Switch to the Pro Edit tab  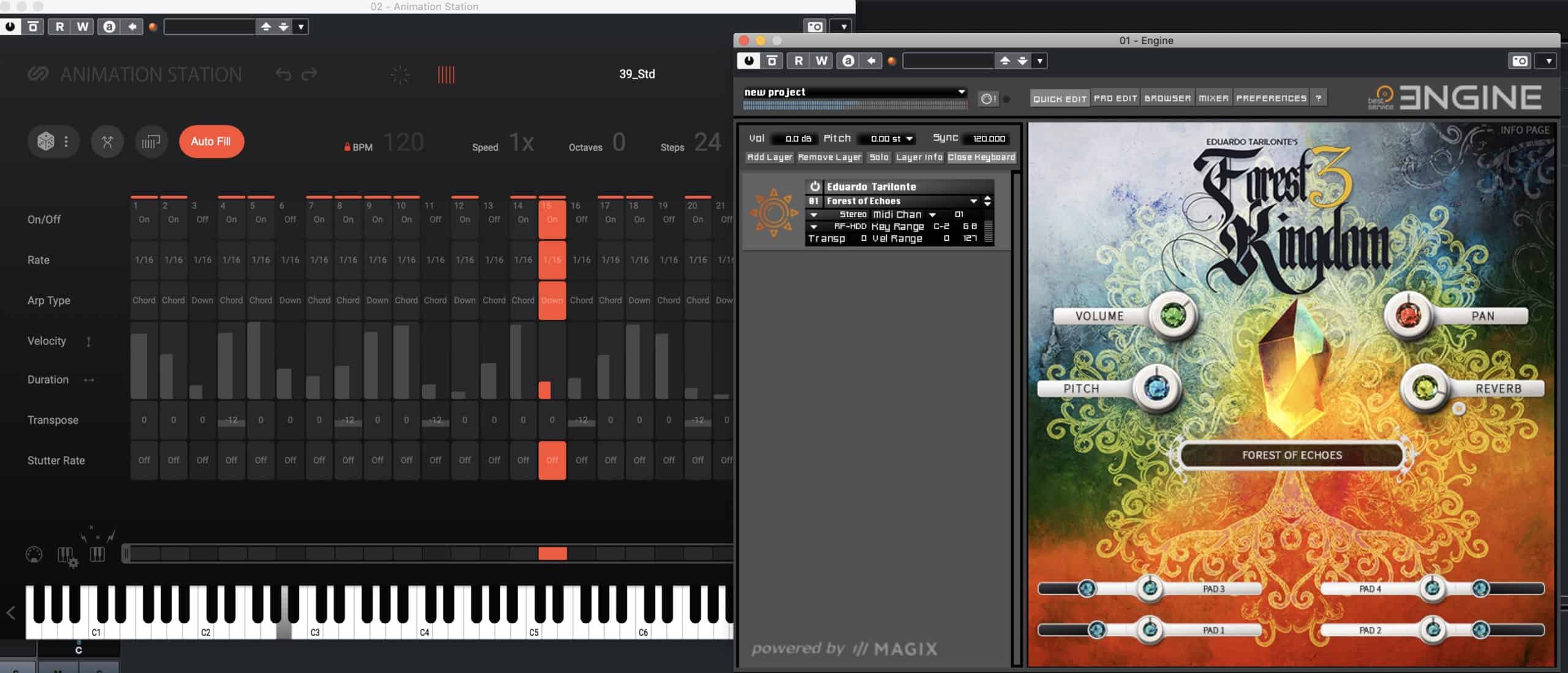(1115, 98)
